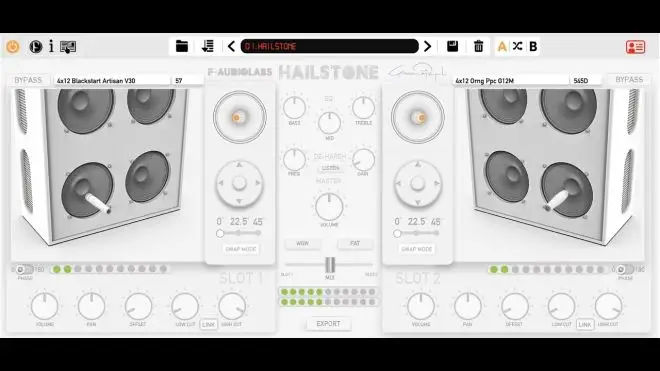Select A comparison state
Image resolution: width=660 pixels, height=371 pixels.
(502, 46)
